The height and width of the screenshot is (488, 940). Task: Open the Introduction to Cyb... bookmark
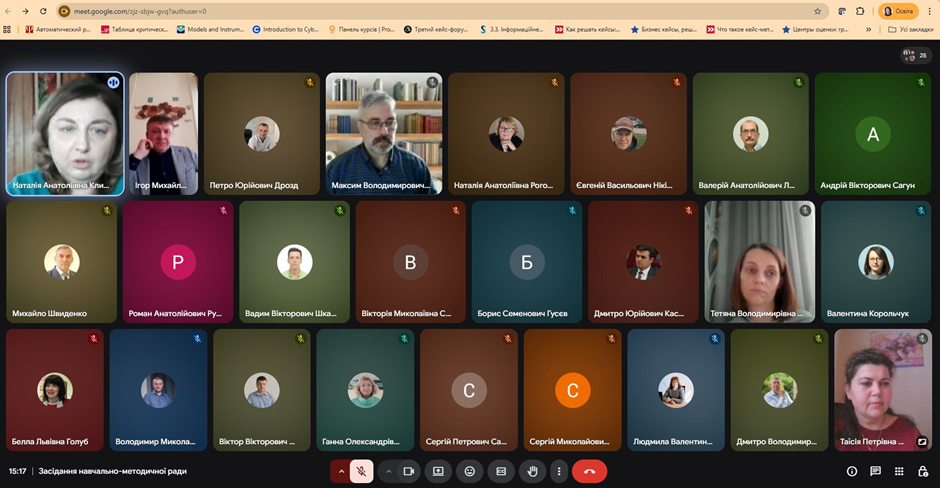286,29
